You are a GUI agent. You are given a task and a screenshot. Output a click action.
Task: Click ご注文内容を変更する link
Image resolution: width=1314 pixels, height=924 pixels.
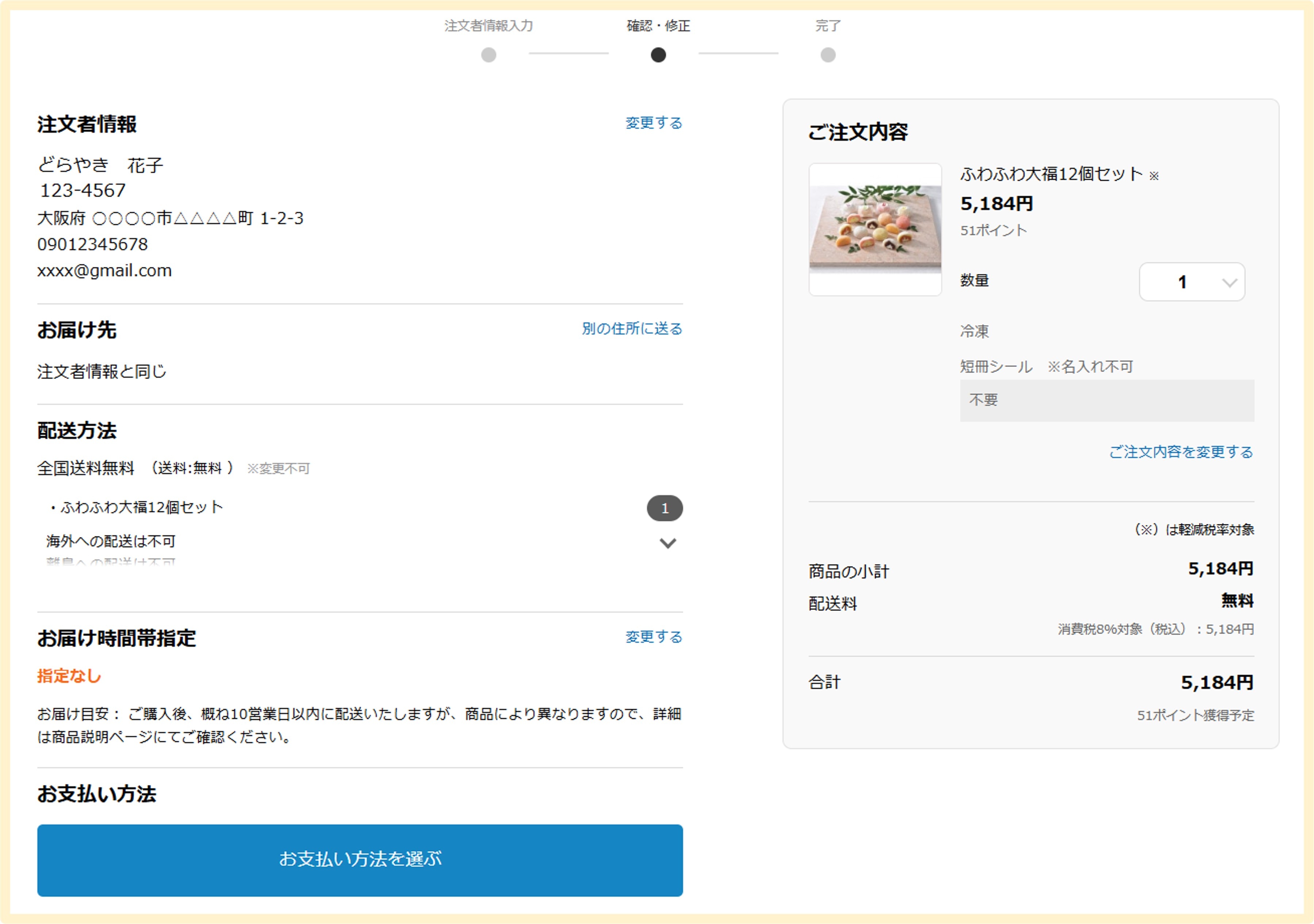click(1181, 452)
